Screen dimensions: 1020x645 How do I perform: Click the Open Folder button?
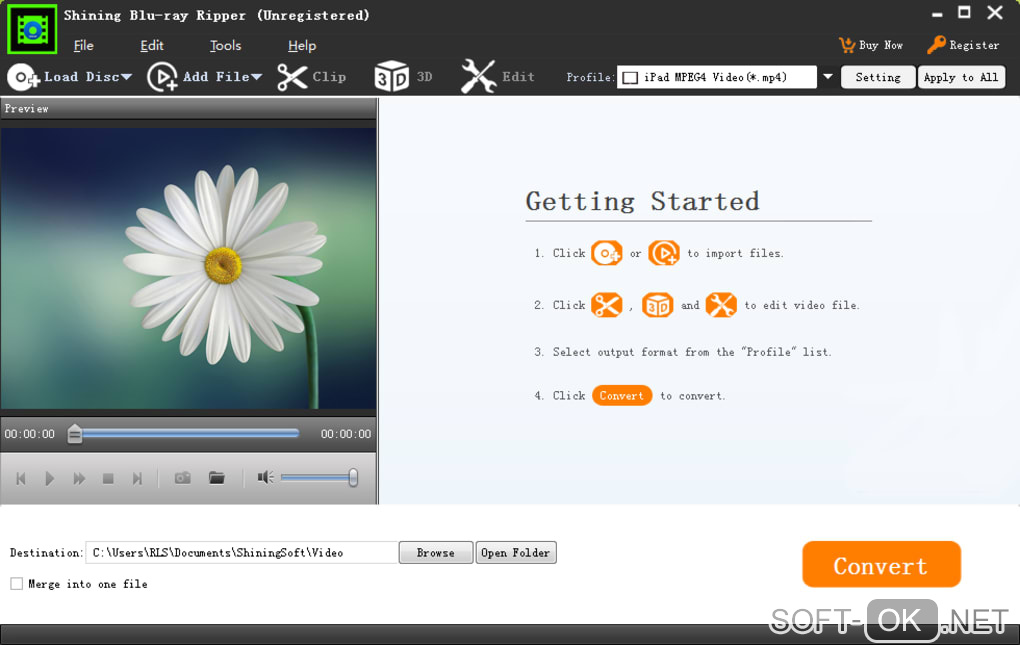(516, 553)
